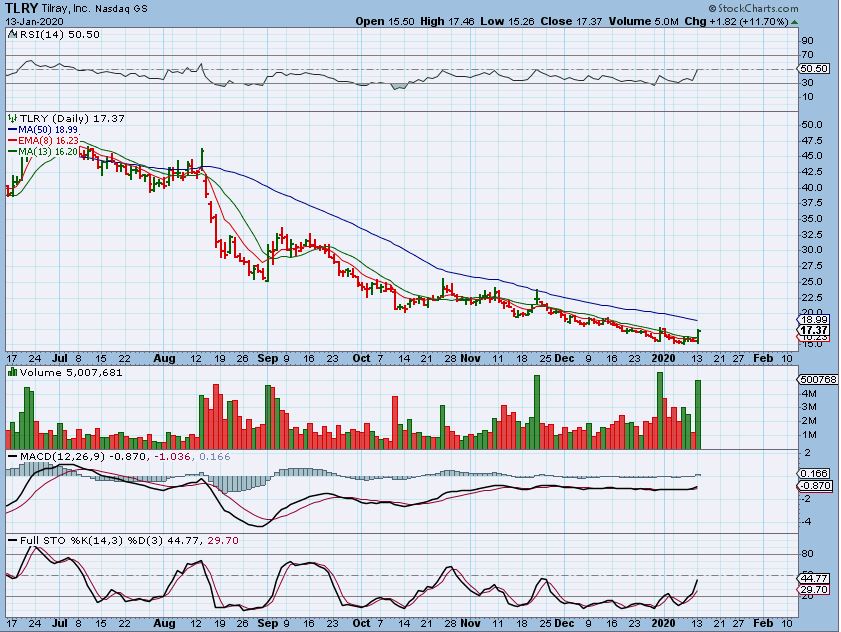Screen dimensions: 841x632
Task: Click the 500768 volume axis tag
Action: (817, 379)
